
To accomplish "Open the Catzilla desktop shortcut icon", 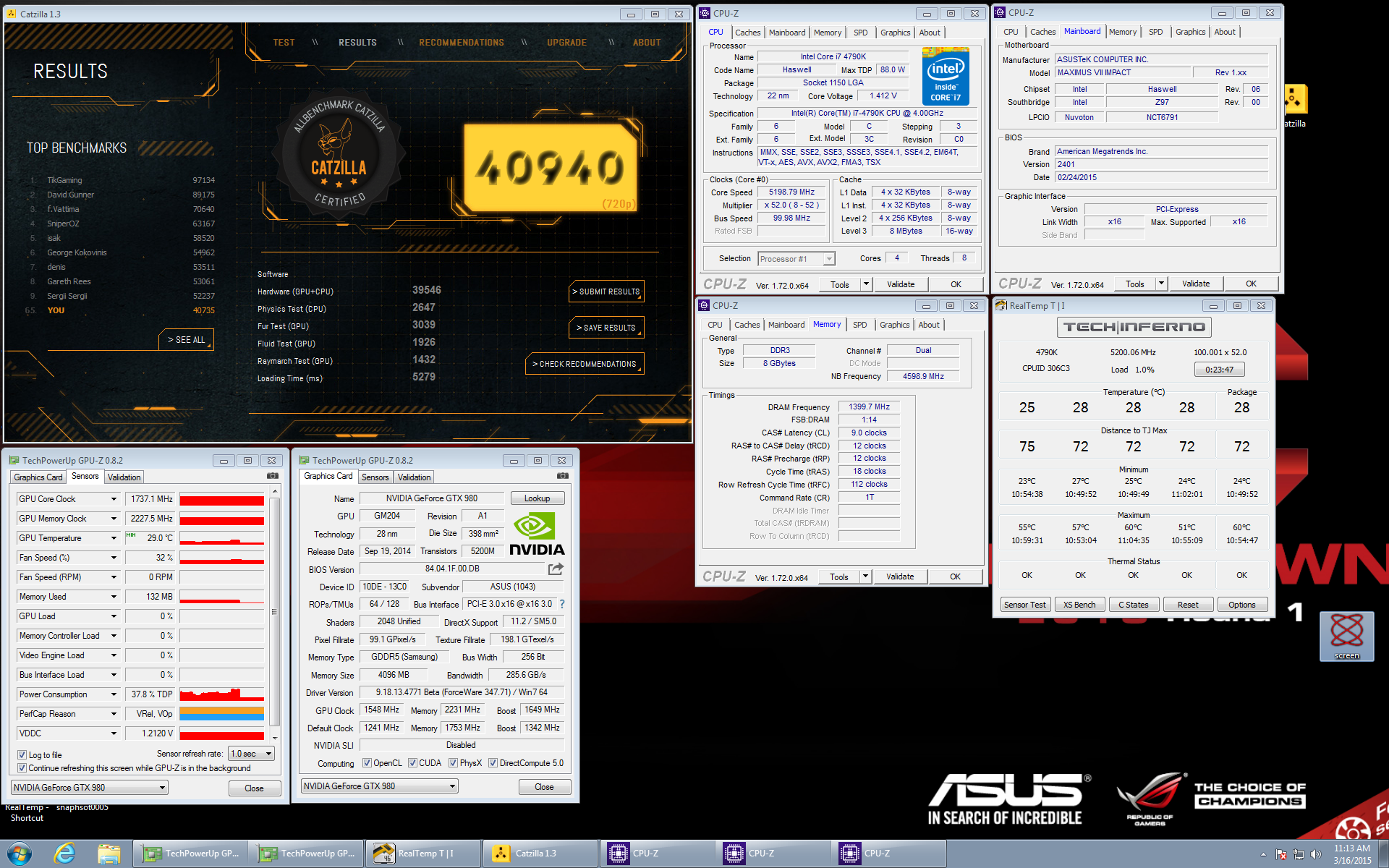I will click(x=1295, y=106).
